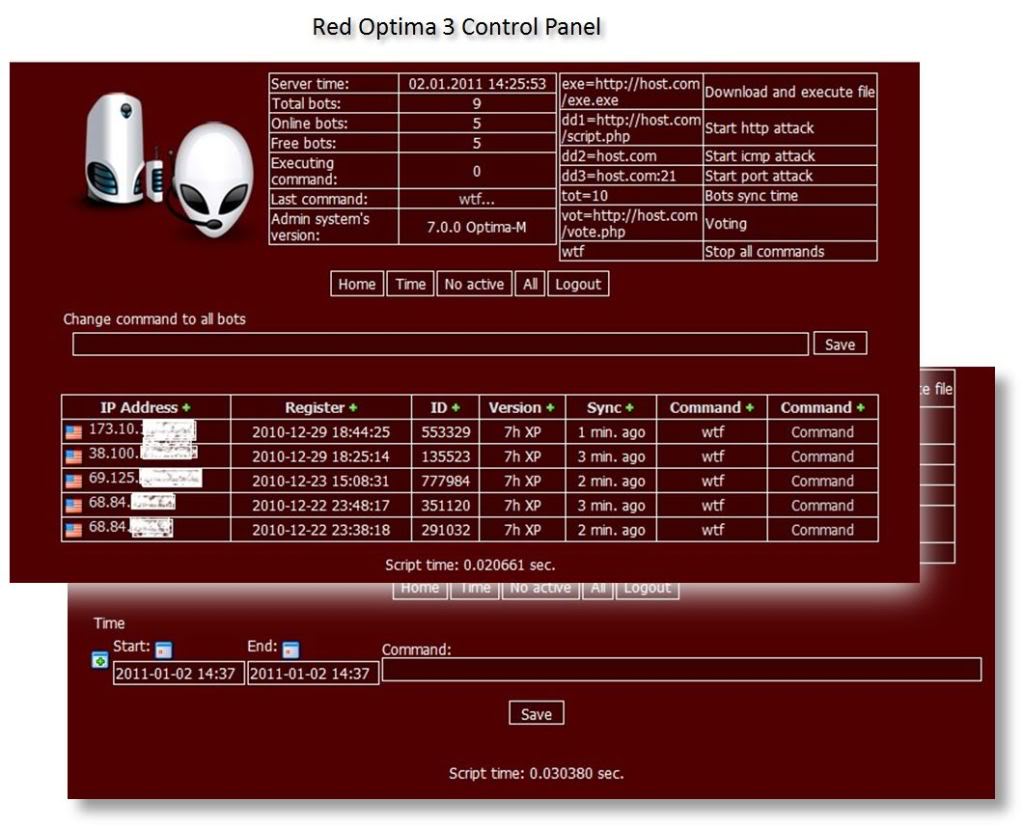The width and height of the screenshot is (1023, 828).
Task: Click the flag icon in the 173.10 row
Action: pos(74,432)
